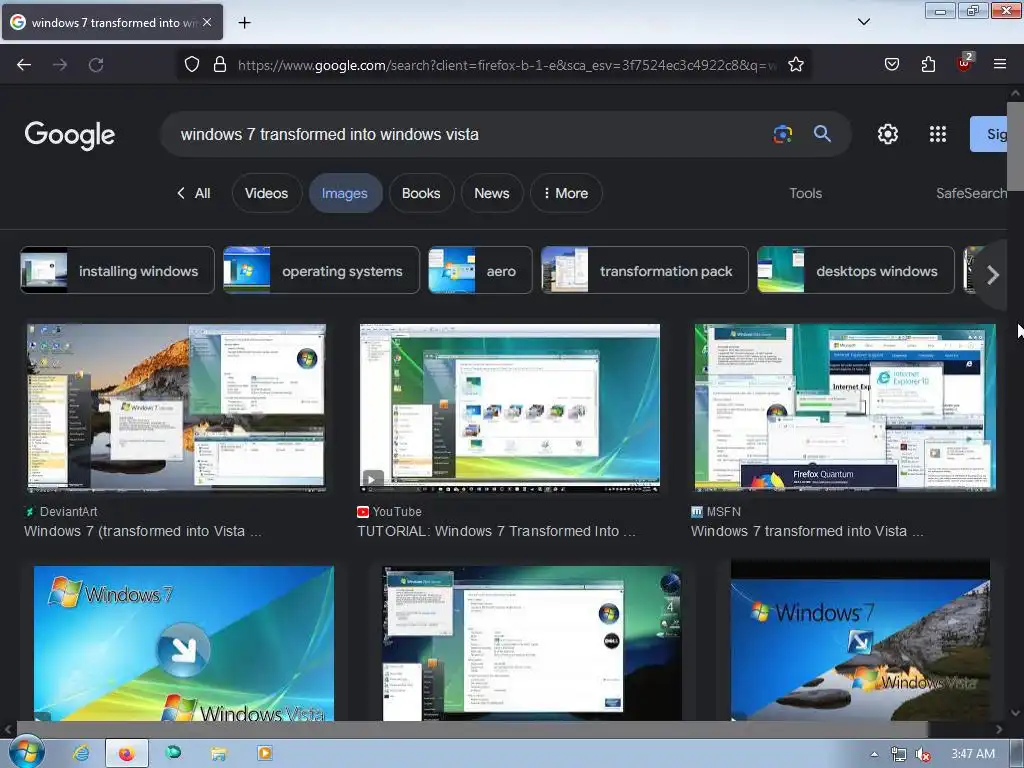
Task: Go back to previous page
Action: pos(24,65)
